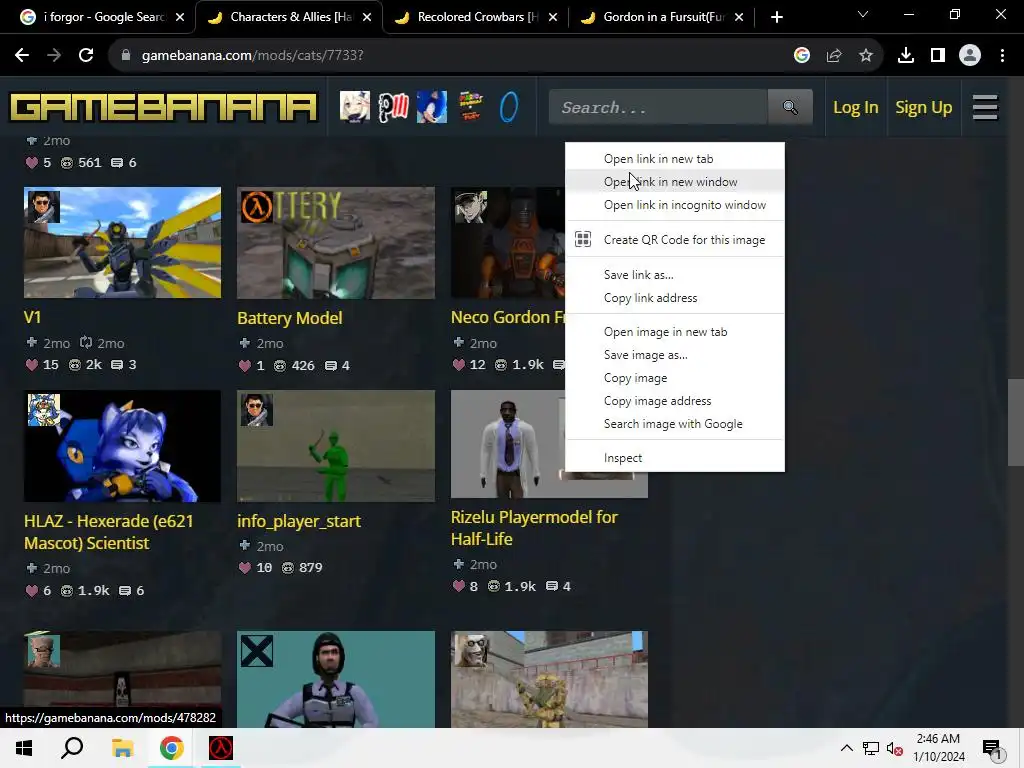Bookmark this page with the star
Viewport: 1024px width, 768px height.
pyautogui.click(x=866, y=56)
